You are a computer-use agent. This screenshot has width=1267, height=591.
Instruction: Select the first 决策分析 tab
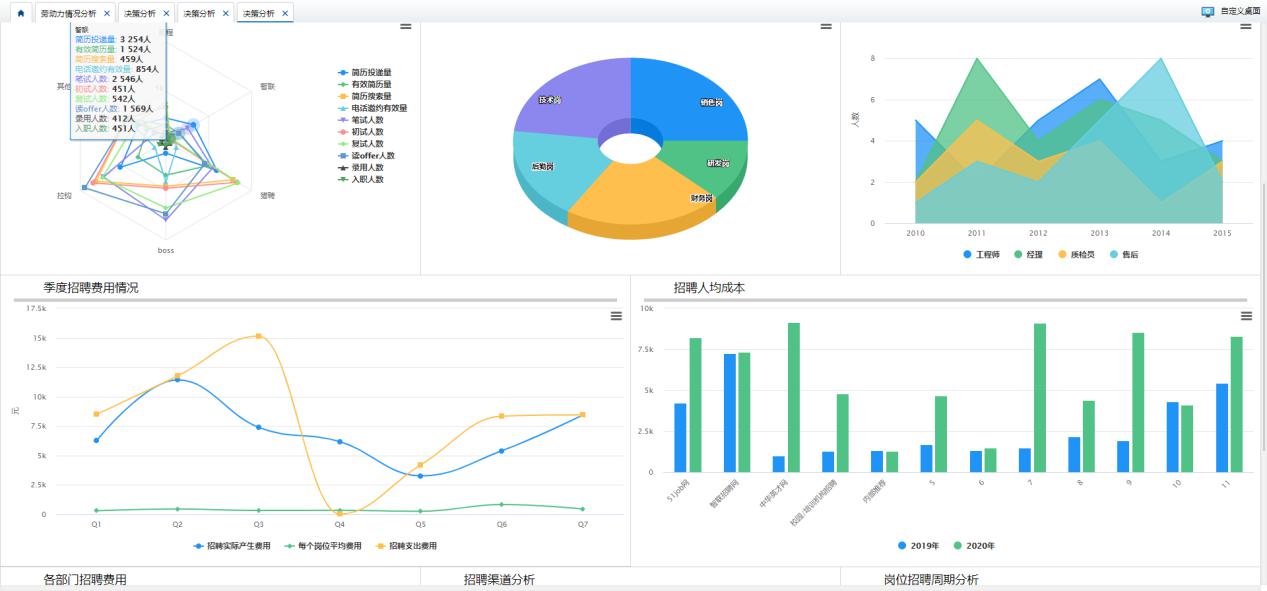click(139, 14)
